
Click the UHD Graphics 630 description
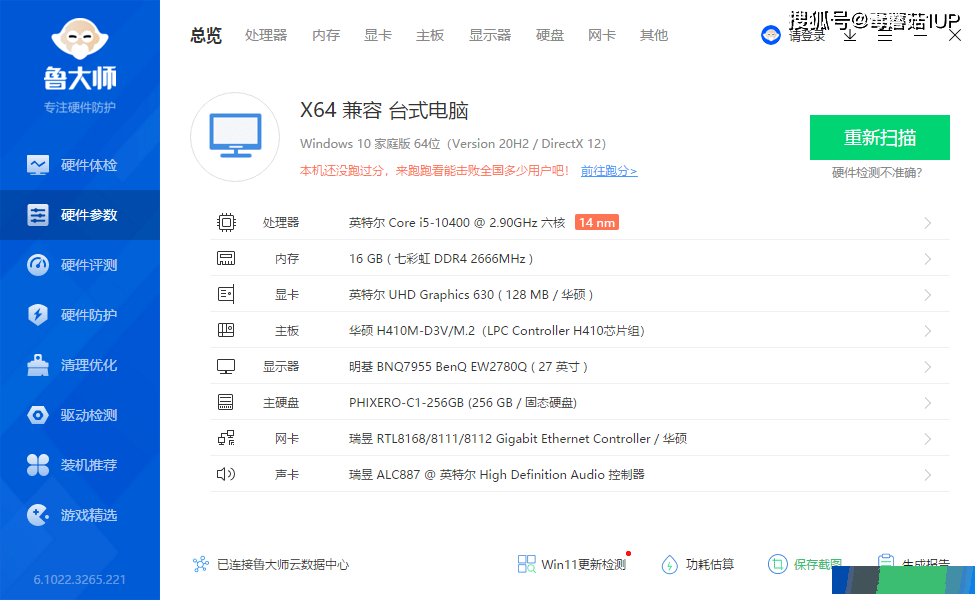click(x=471, y=294)
